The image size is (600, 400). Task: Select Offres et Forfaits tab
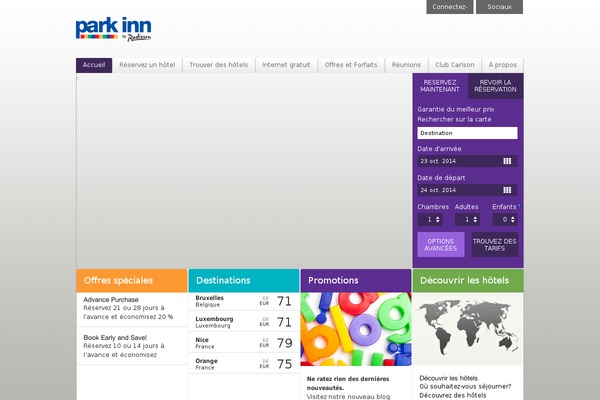pyautogui.click(x=351, y=65)
